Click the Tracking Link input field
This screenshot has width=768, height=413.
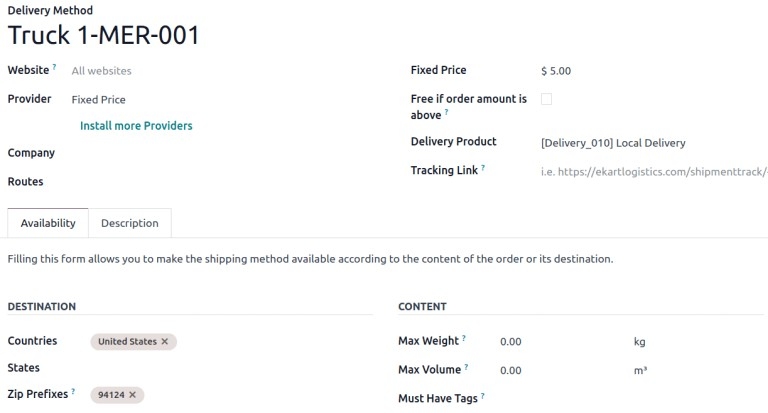coord(652,172)
